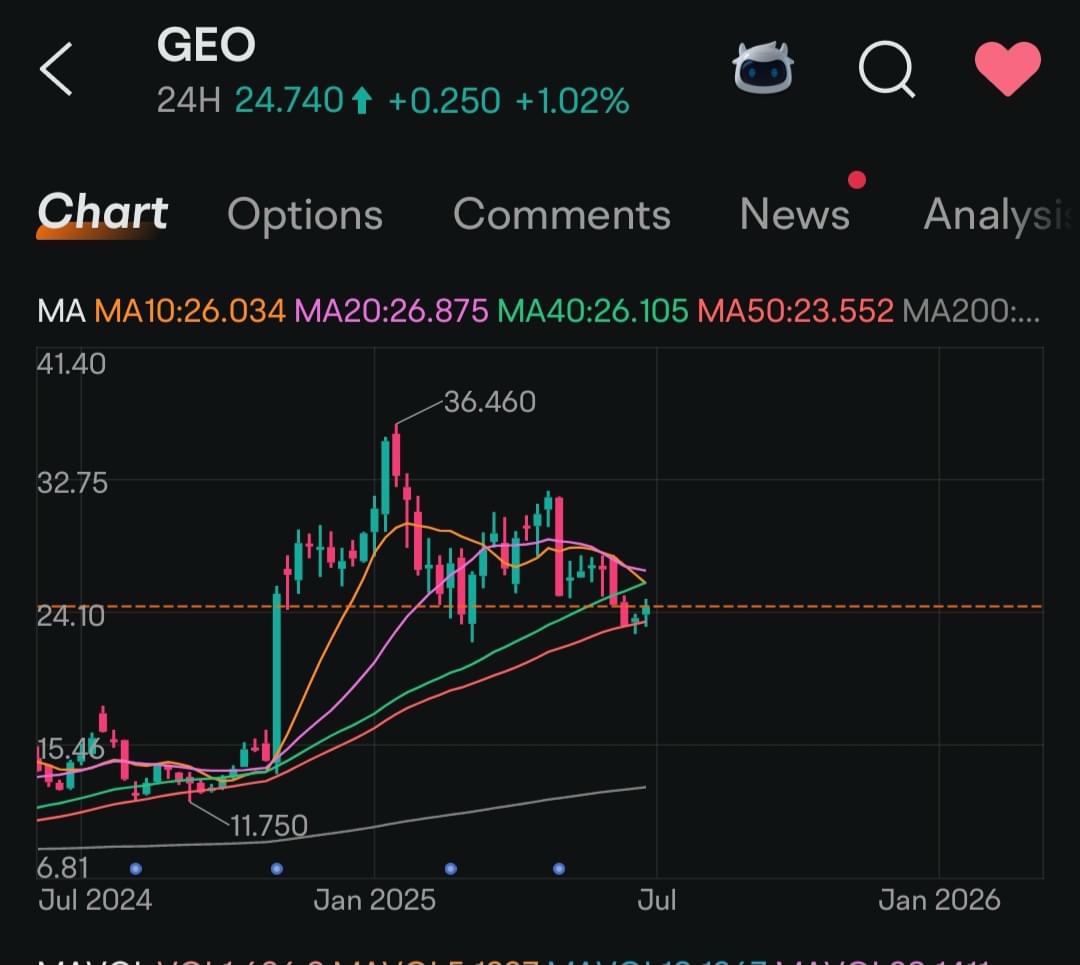This screenshot has height=965, width=1080.
Task: Tap the first blue event dot after Jul 2024
Action: click(x=136, y=869)
